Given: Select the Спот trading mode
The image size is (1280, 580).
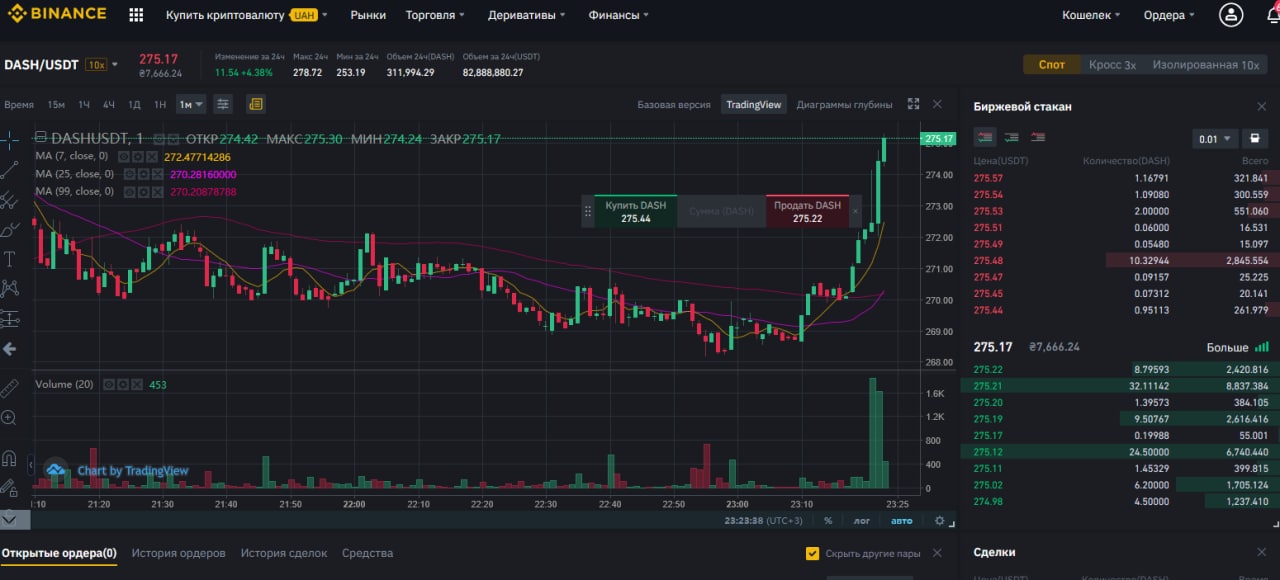Looking at the screenshot, I should 1051,64.
